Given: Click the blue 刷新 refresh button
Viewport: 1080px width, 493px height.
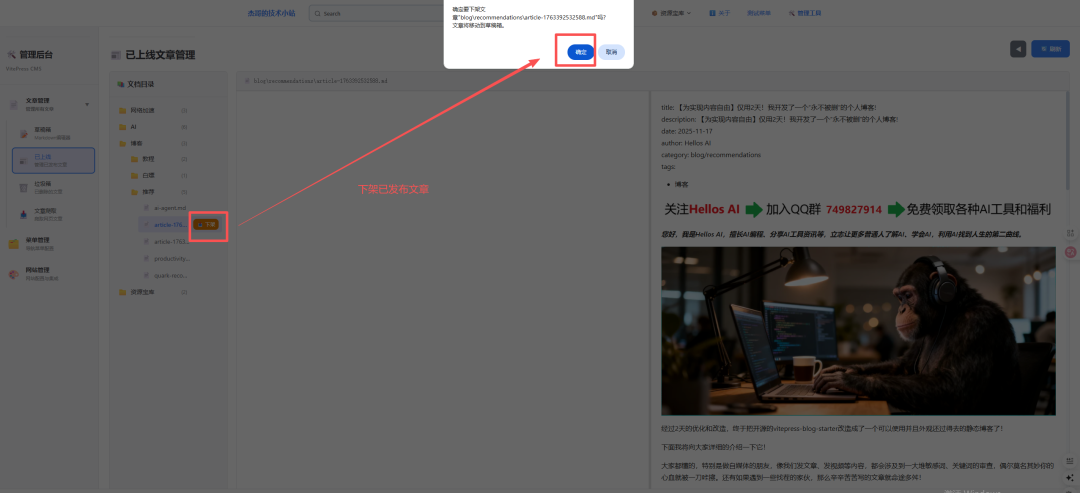Looking at the screenshot, I should click(x=1049, y=49).
